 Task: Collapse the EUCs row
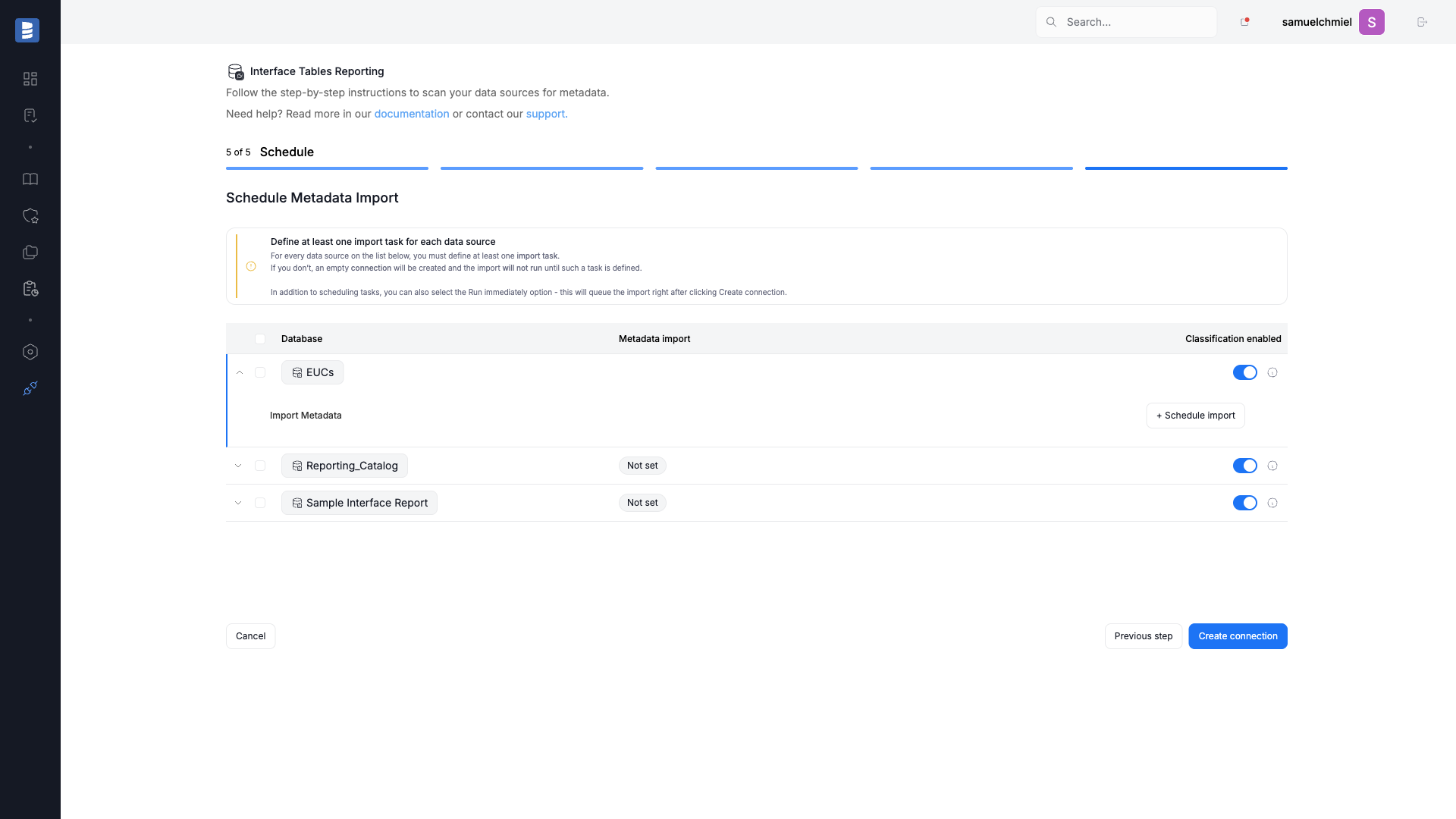point(240,372)
